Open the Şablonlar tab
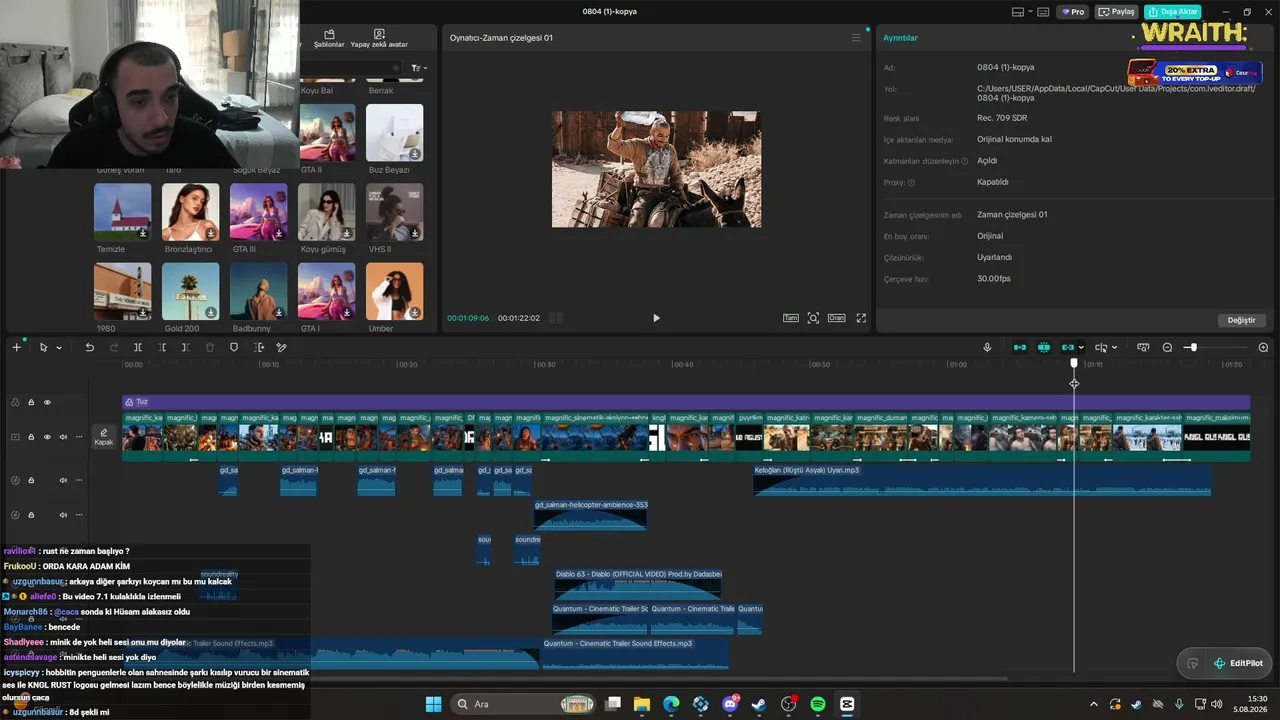1280x720 pixels. click(329, 39)
